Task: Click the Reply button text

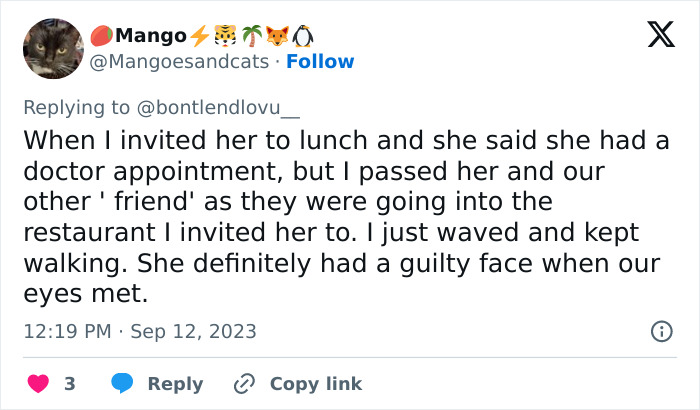Action: (x=175, y=383)
